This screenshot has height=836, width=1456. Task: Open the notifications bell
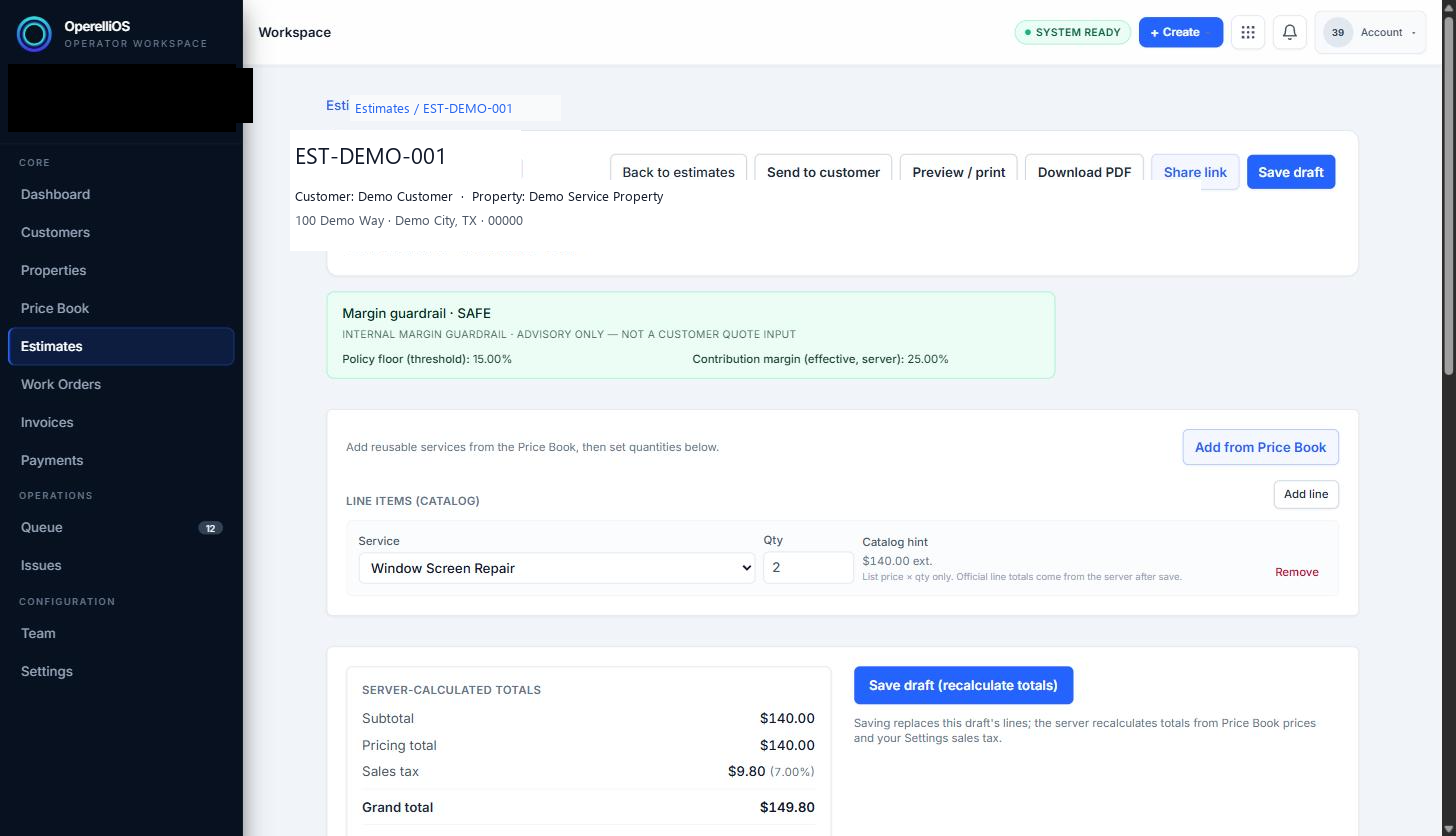coord(1290,32)
